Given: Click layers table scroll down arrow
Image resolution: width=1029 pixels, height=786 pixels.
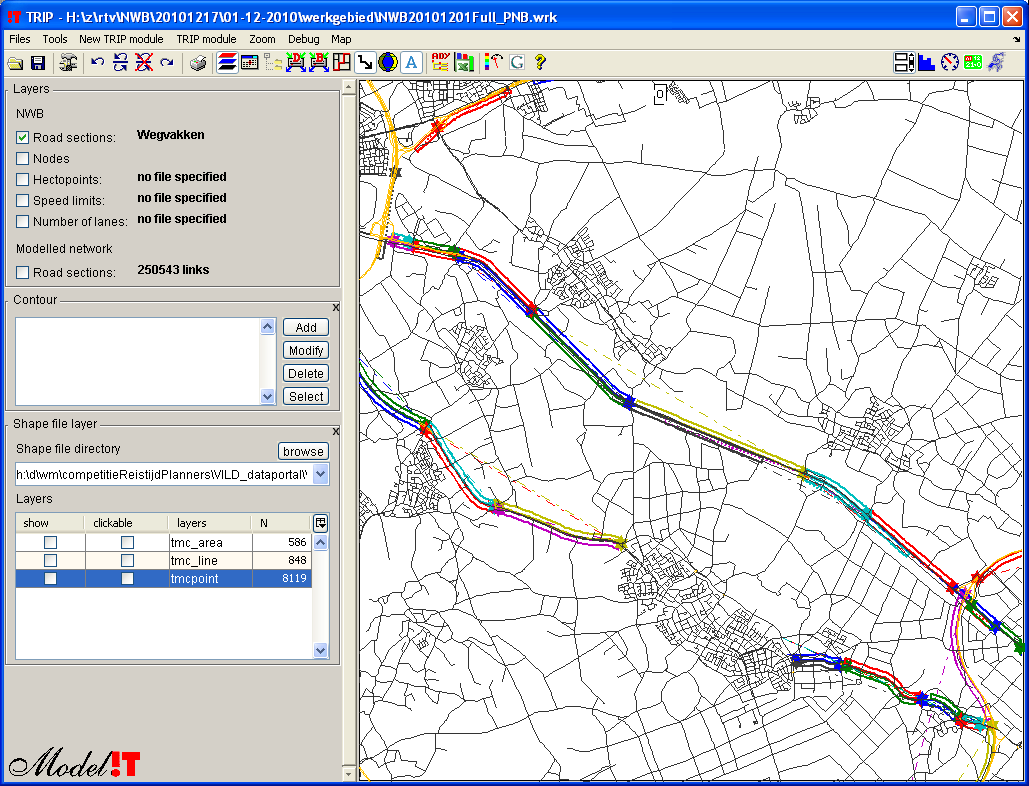Looking at the screenshot, I should click(320, 650).
